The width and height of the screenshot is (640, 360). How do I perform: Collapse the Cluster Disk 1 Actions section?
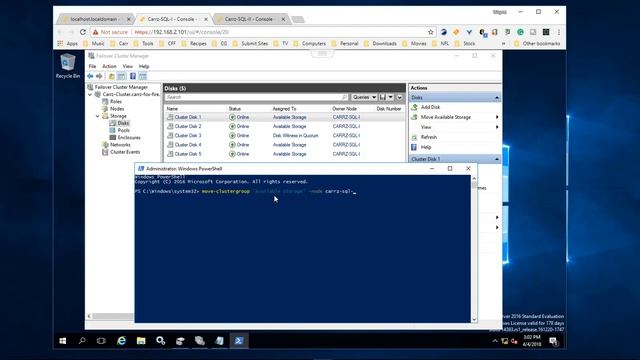pos(497,159)
